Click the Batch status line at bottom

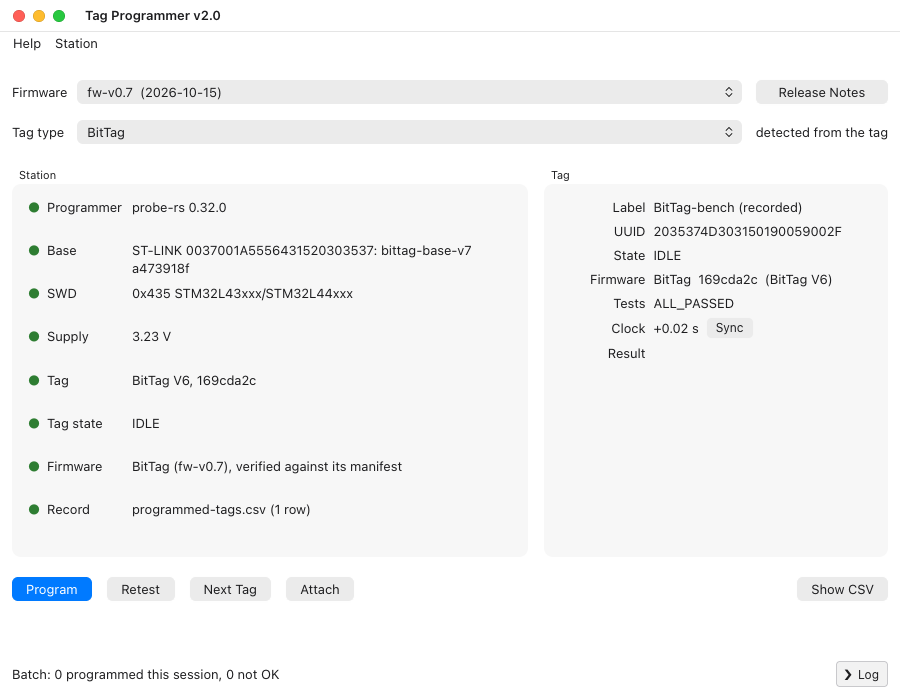pyautogui.click(x=146, y=675)
